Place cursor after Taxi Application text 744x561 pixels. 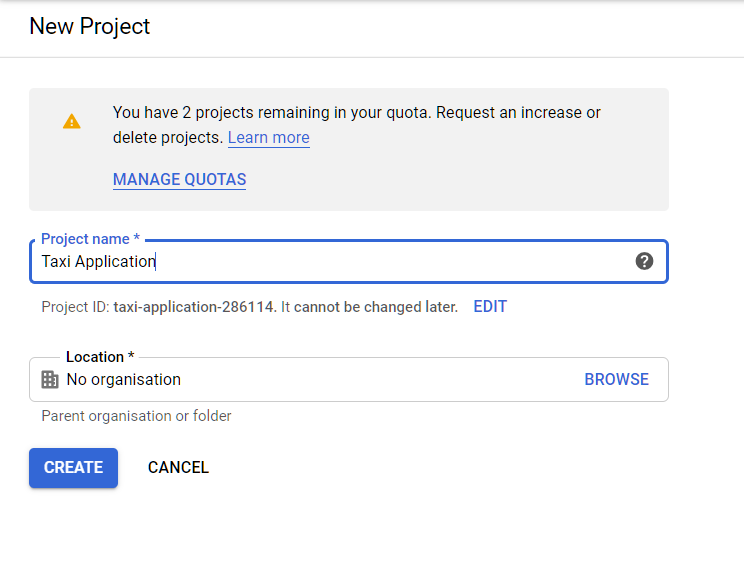coord(157,262)
